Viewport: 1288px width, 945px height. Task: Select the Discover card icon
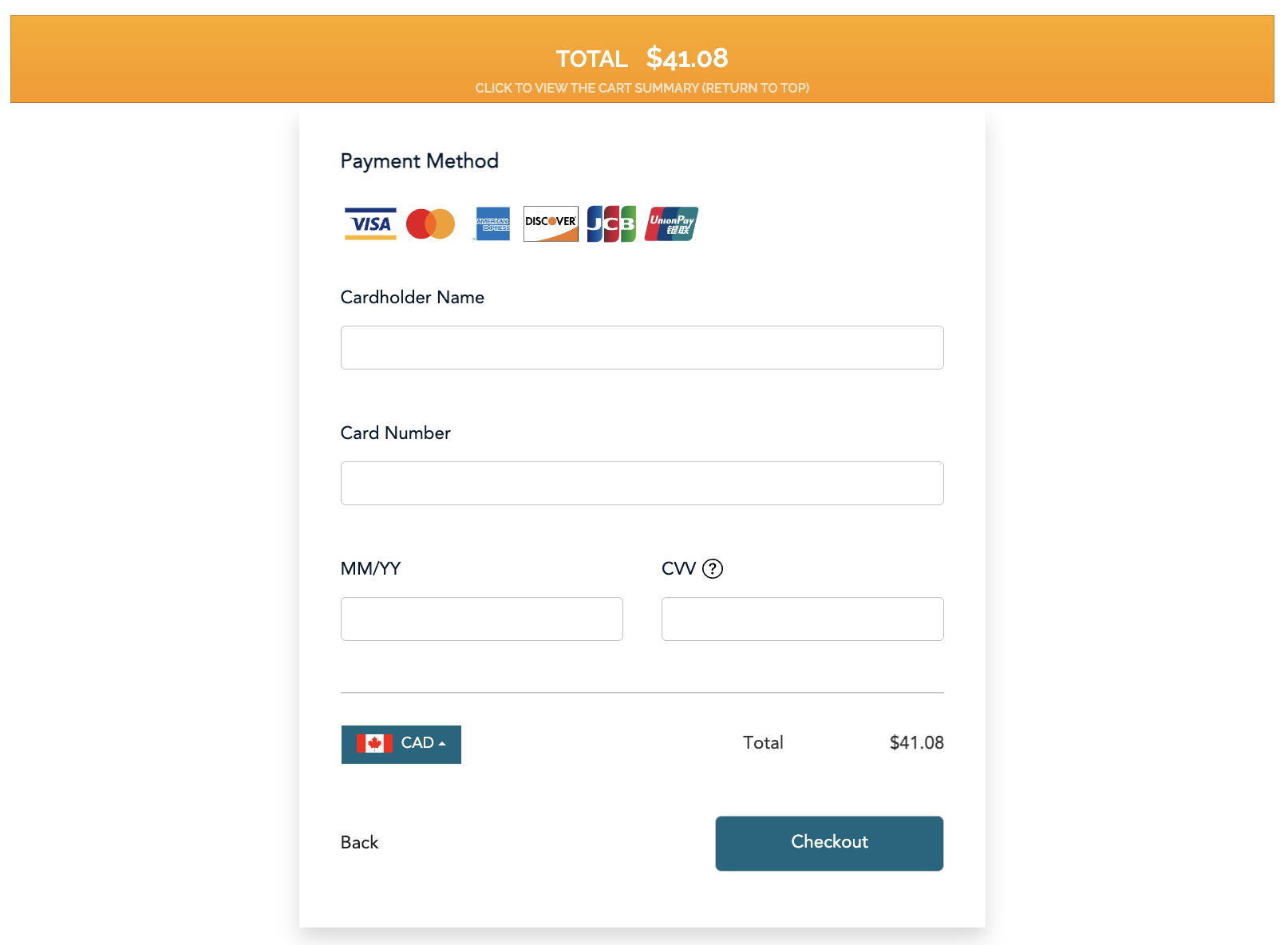(551, 223)
